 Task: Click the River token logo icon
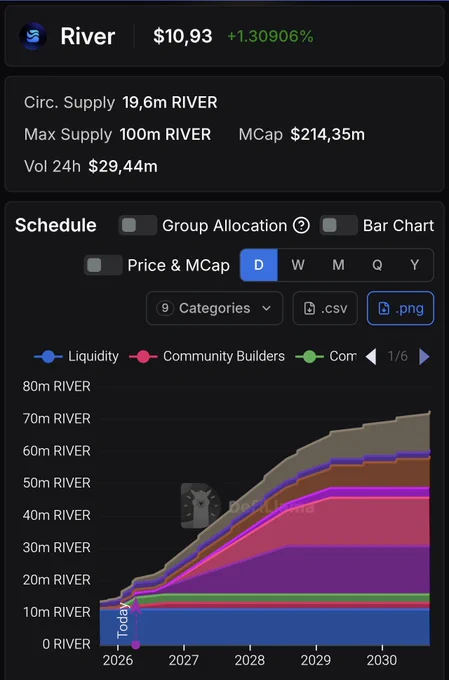[x=33, y=36]
